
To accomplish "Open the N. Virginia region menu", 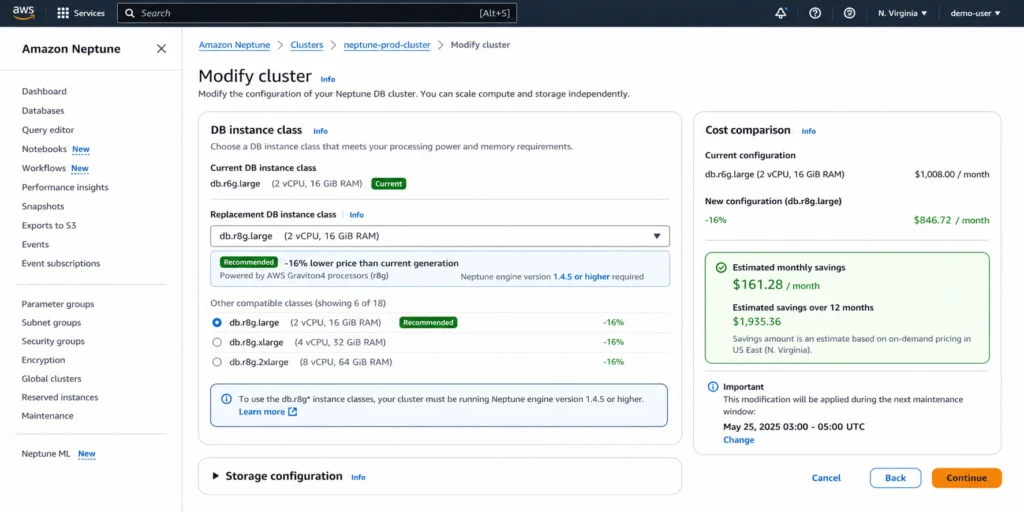I will click(x=903, y=13).
